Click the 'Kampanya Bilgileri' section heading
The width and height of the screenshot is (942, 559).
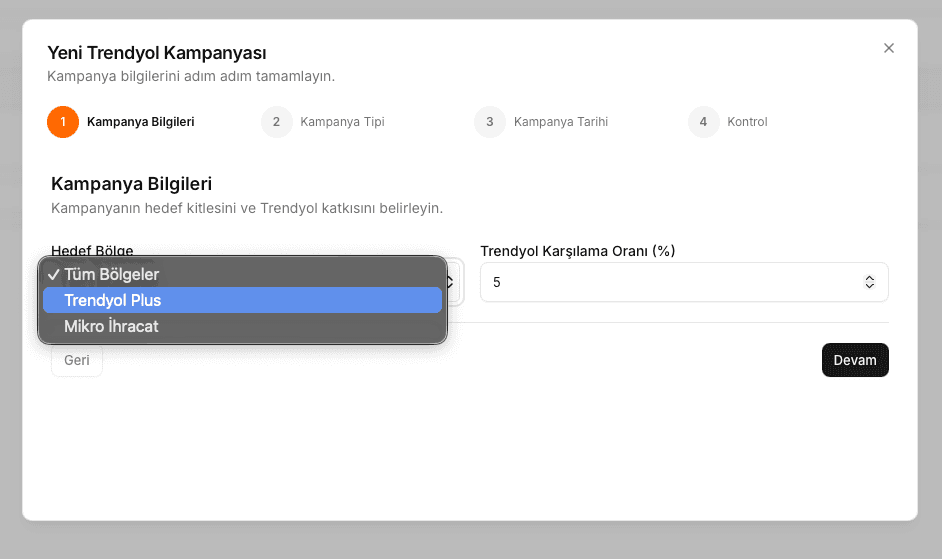[132, 184]
